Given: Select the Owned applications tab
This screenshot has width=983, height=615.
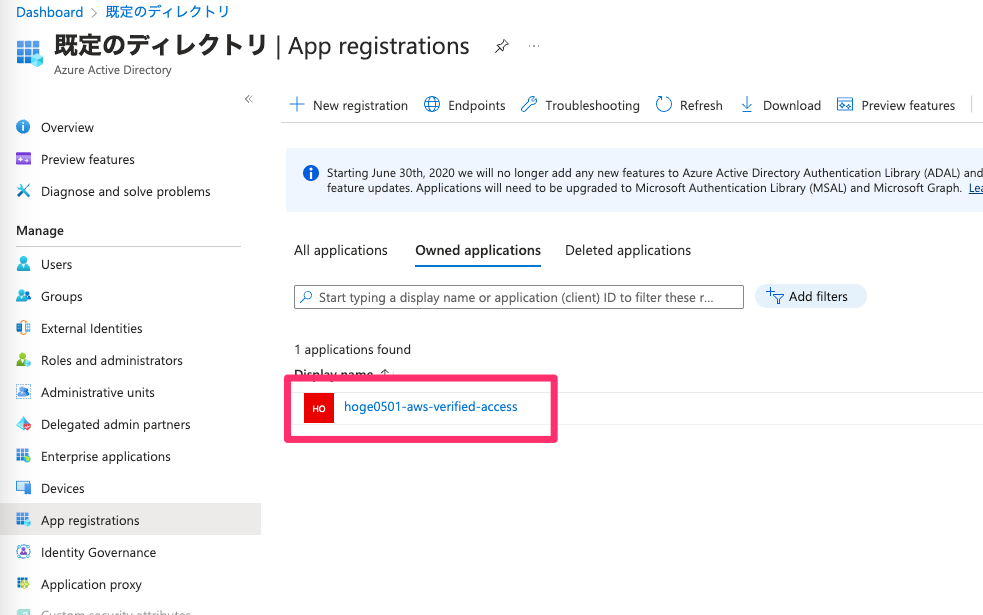Looking at the screenshot, I should coord(478,250).
